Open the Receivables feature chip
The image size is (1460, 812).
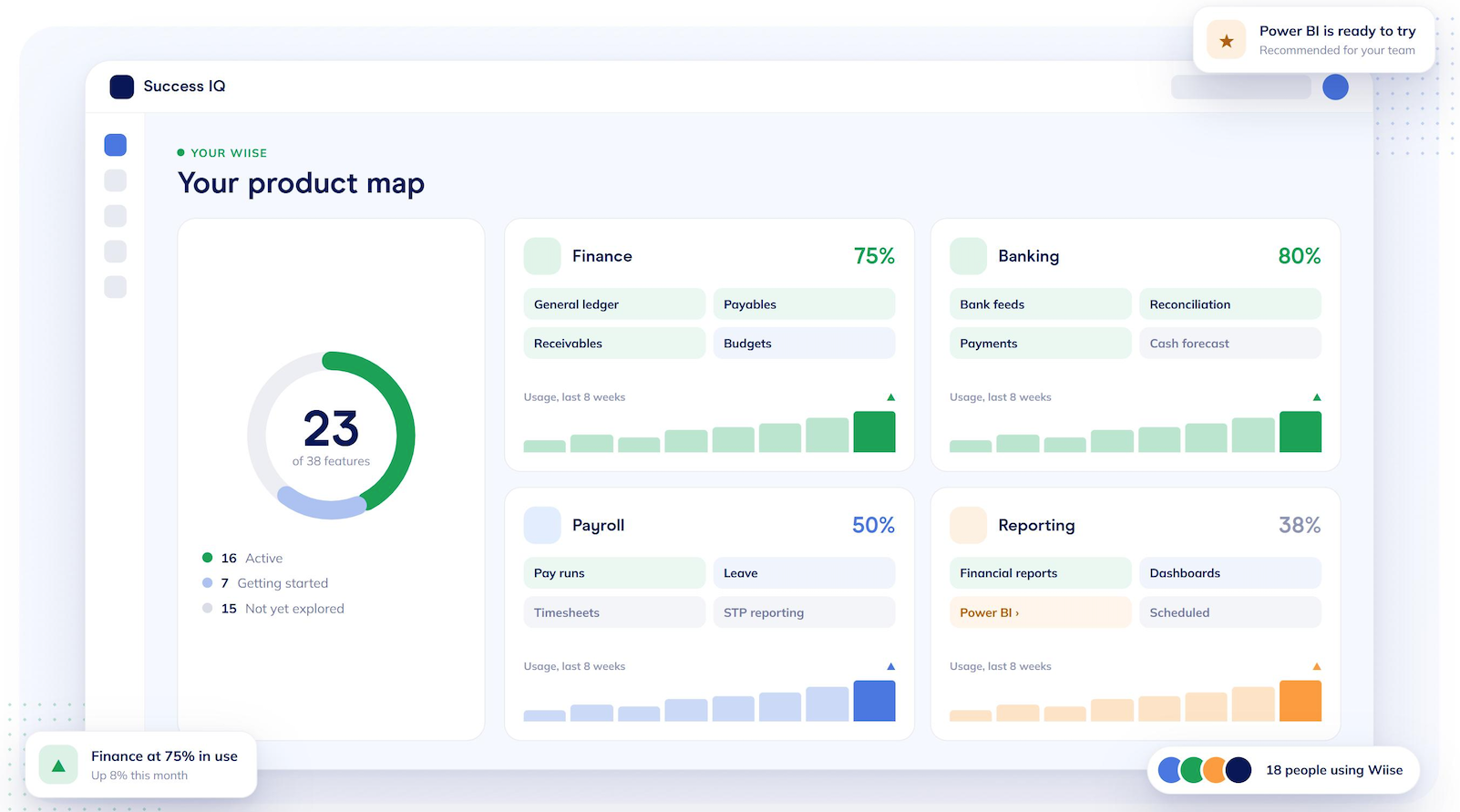[x=614, y=344]
